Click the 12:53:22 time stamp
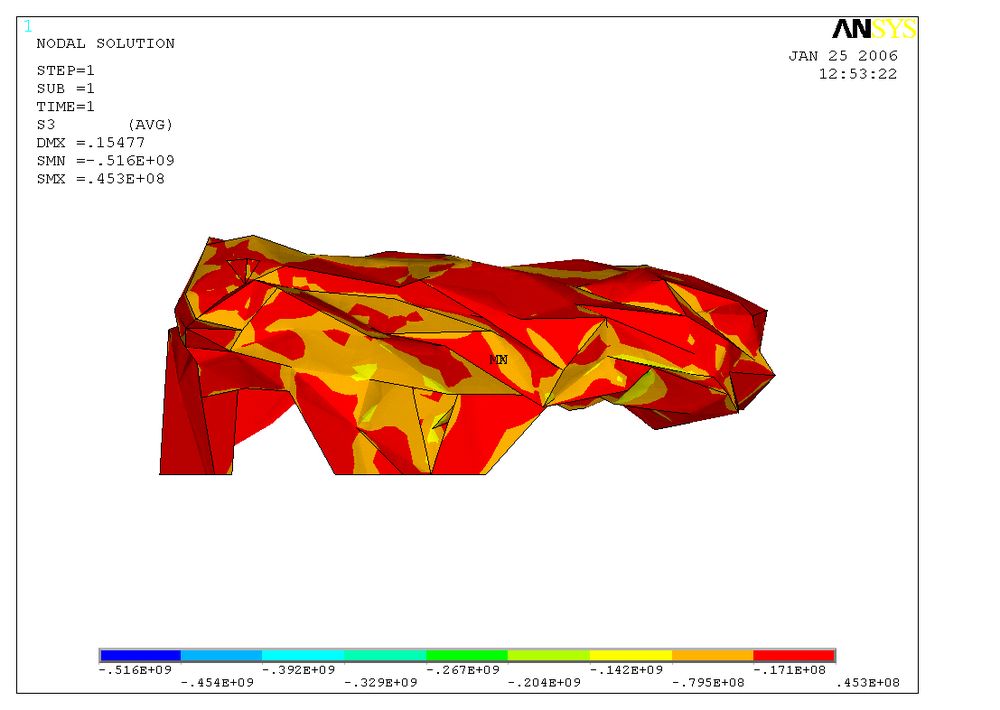 tap(857, 74)
